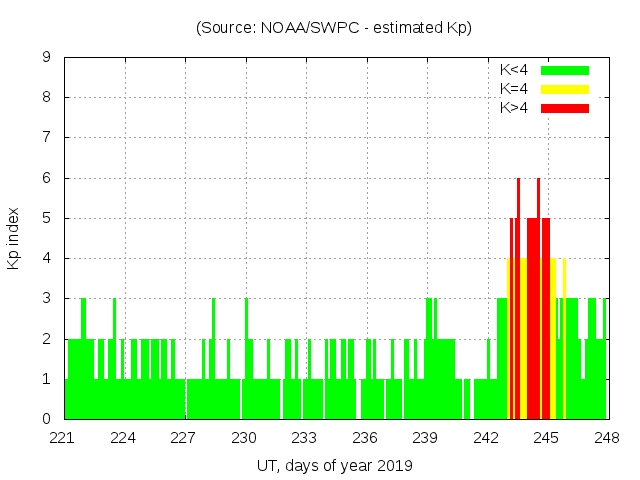Select the 'K>4' legend text label

pyautogui.click(x=514, y=107)
